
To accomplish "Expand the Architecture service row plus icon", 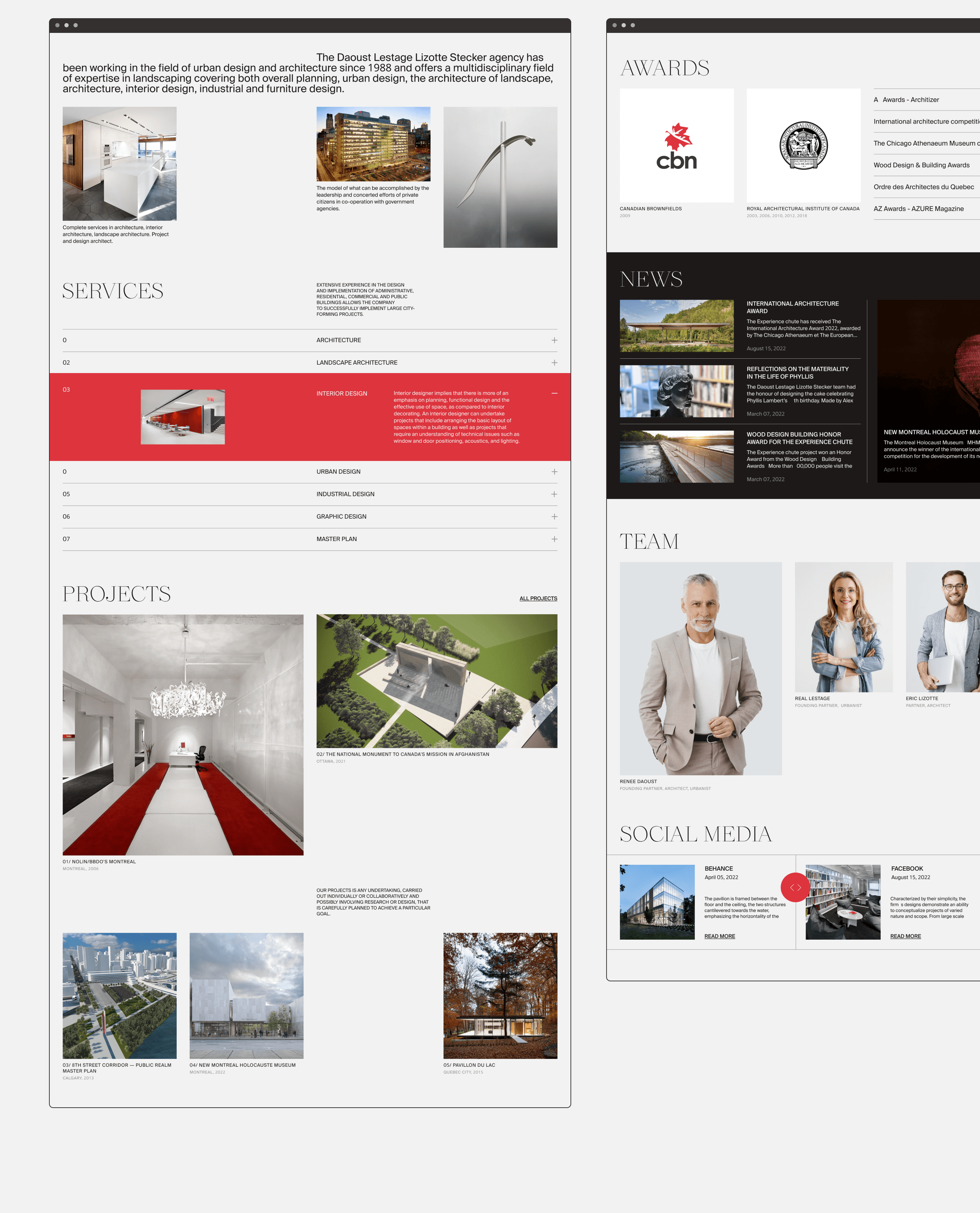I will [554, 341].
